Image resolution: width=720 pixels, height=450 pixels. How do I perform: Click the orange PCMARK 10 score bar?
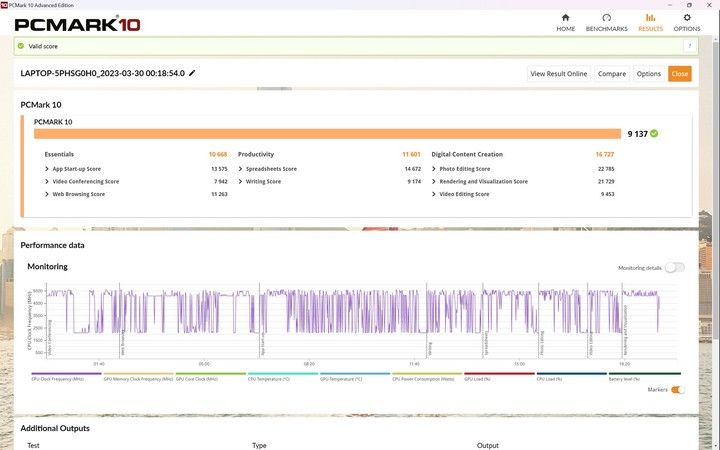(x=327, y=134)
